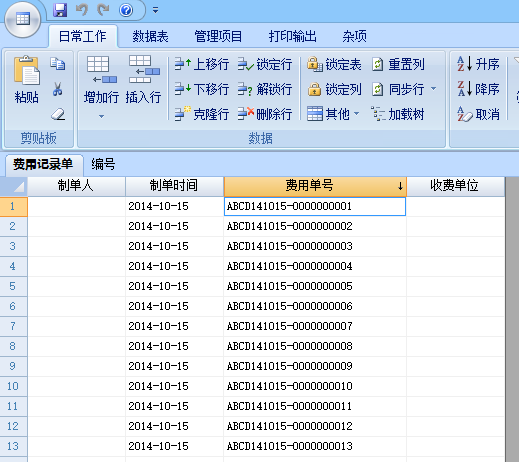Open the help question mark icon
This screenshot has height=462, width=519.
(x=126, y=10)
